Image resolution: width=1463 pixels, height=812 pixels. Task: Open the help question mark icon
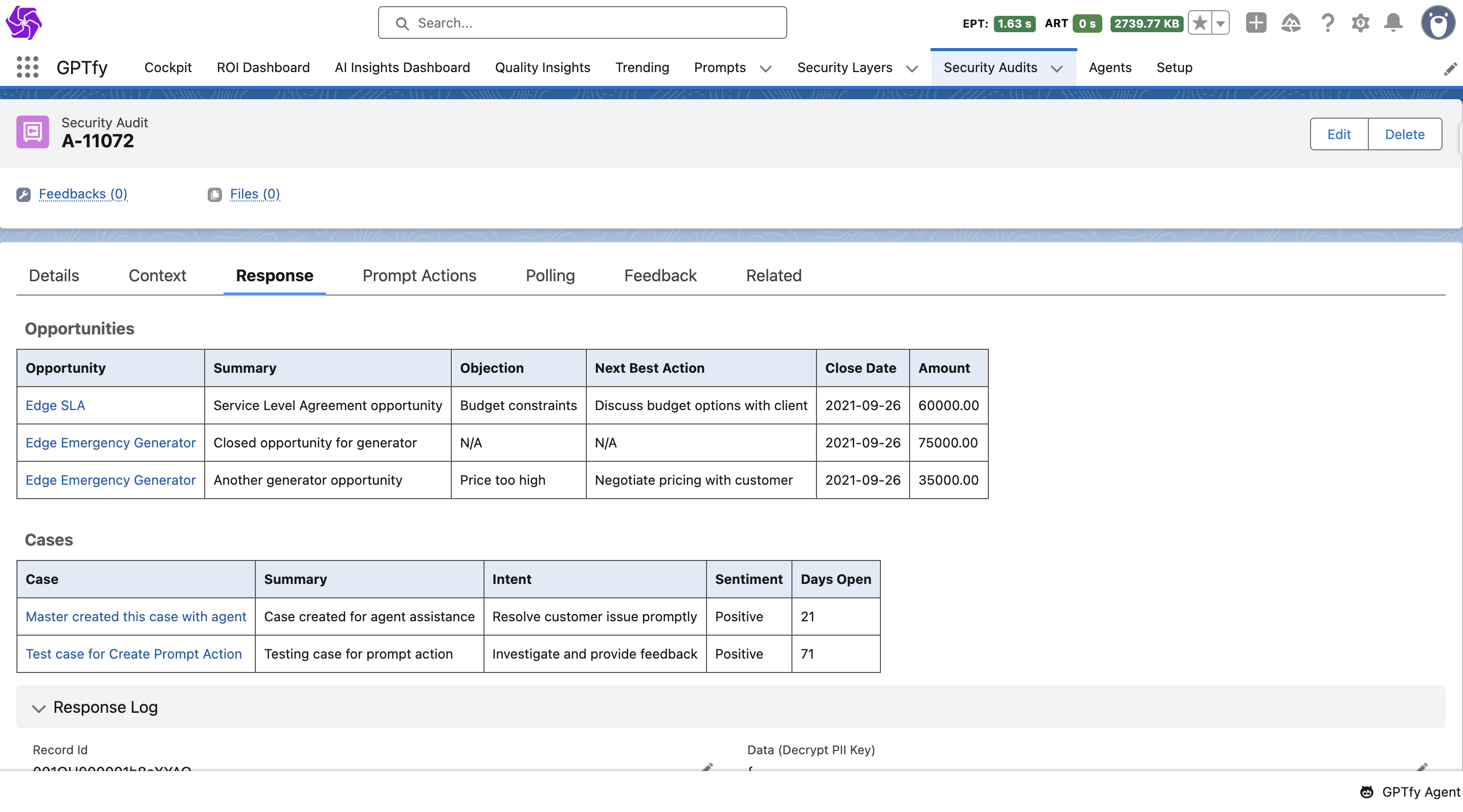pos(1327,24)
